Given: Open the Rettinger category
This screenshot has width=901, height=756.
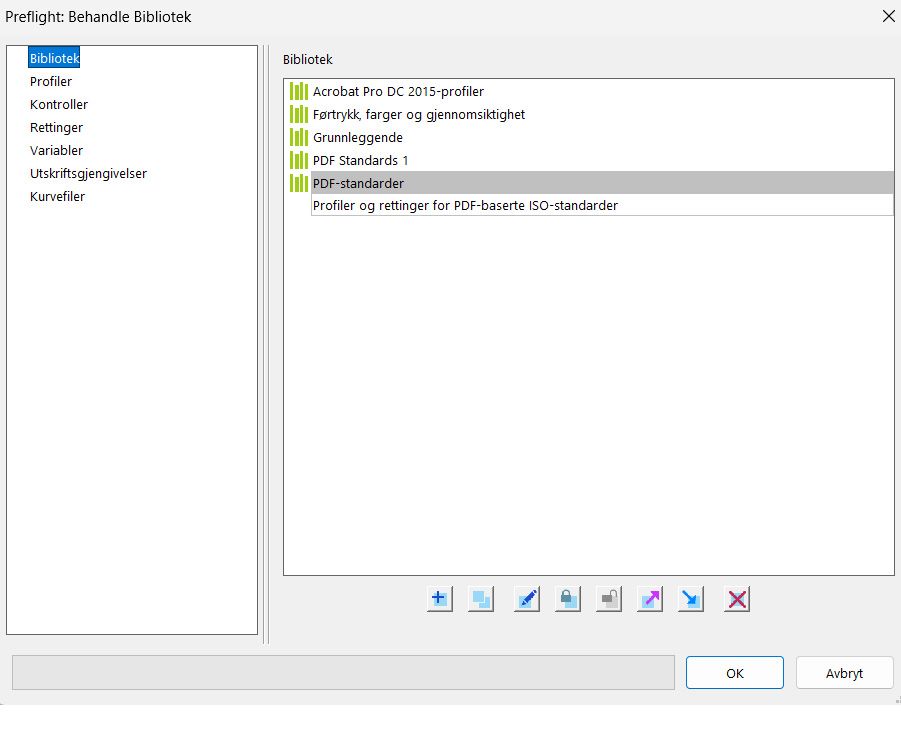Looking at the screenshot, I should (56, 128).
